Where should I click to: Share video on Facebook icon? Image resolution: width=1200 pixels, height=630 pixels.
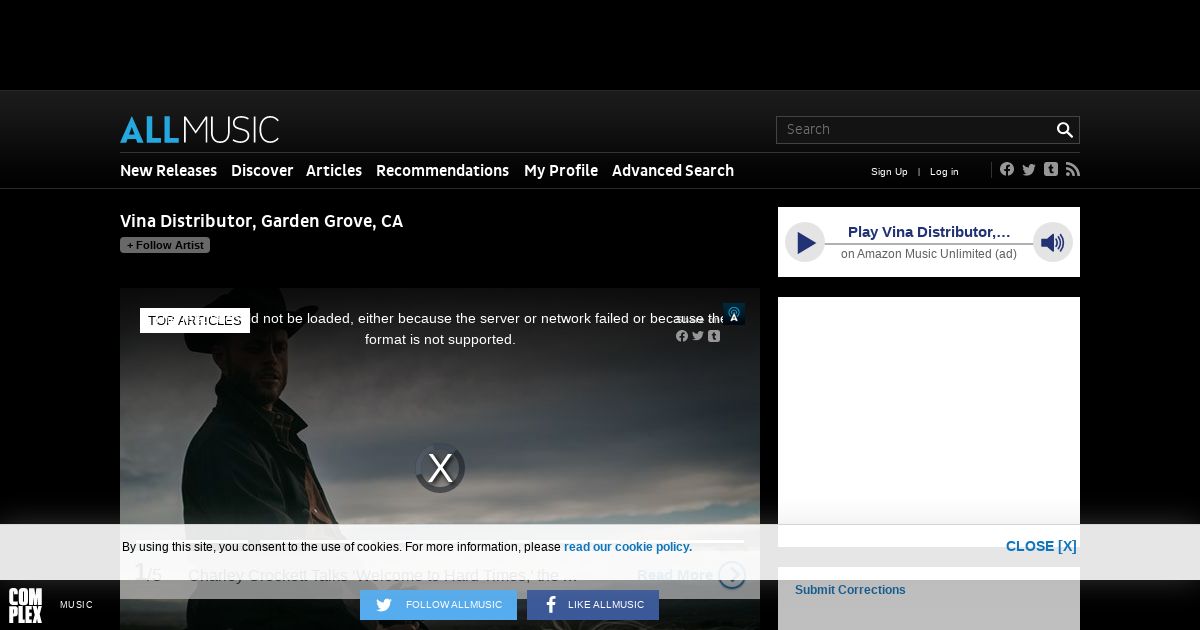click(x=682, y=336)
